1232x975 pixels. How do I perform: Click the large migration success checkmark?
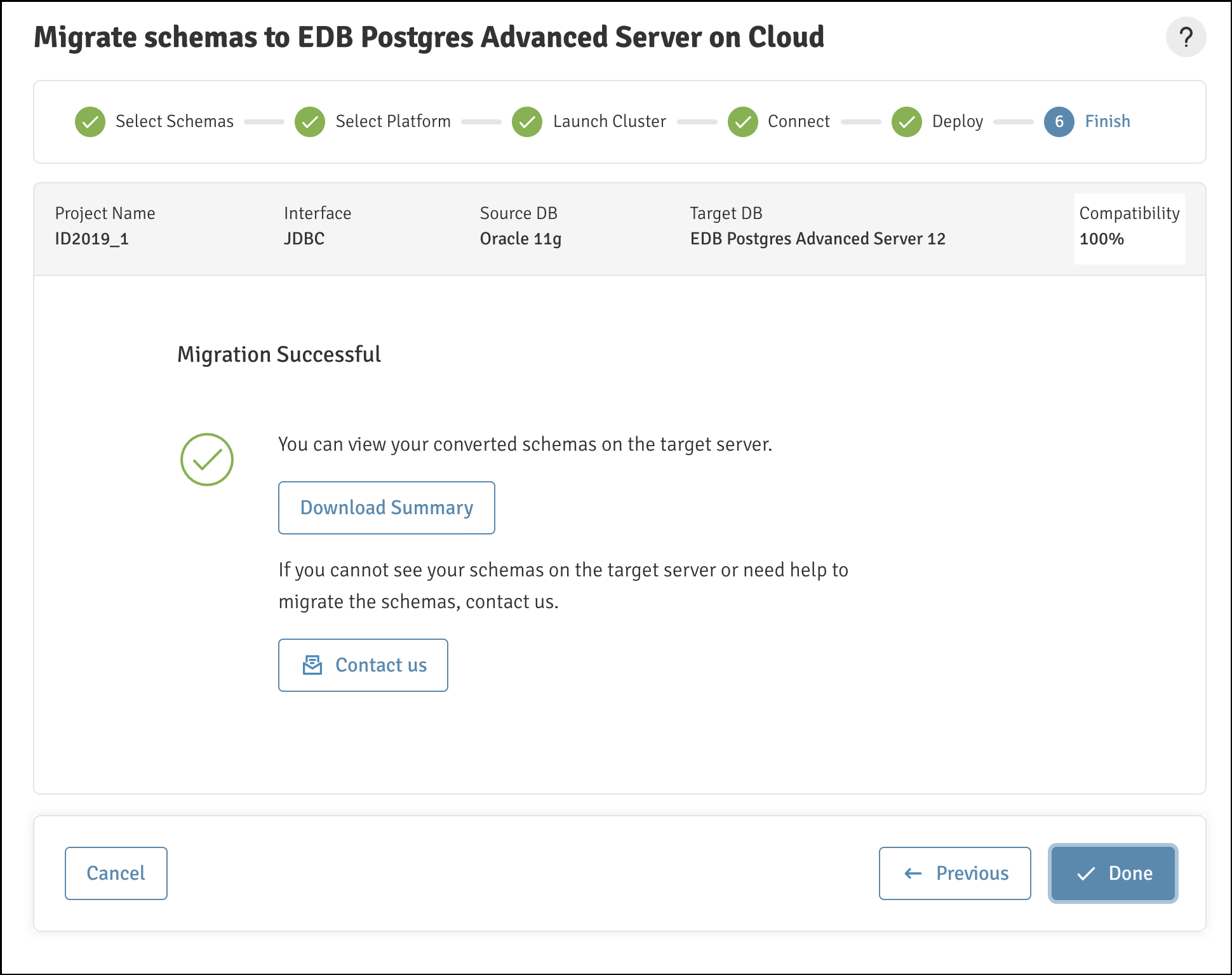click(207, 460)
